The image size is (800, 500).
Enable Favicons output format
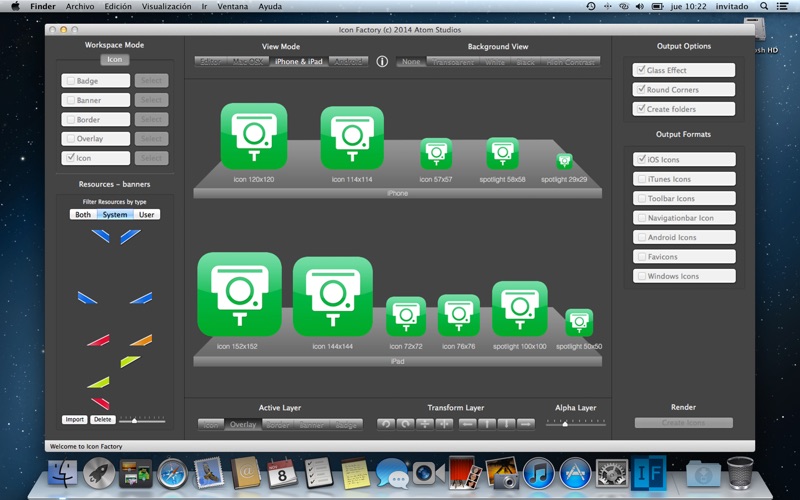pyautogui.click(x=642, y=256)
